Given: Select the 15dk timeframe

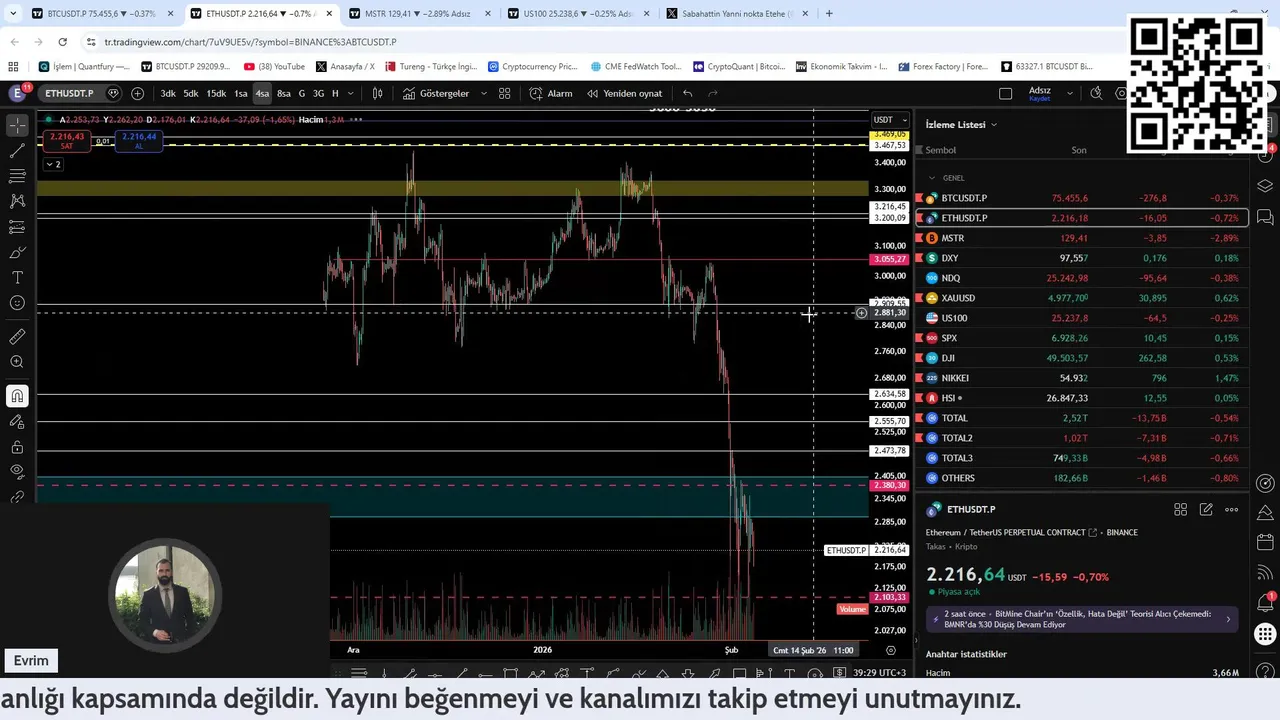Looking at the screenshot, I should tap(216, 93).
